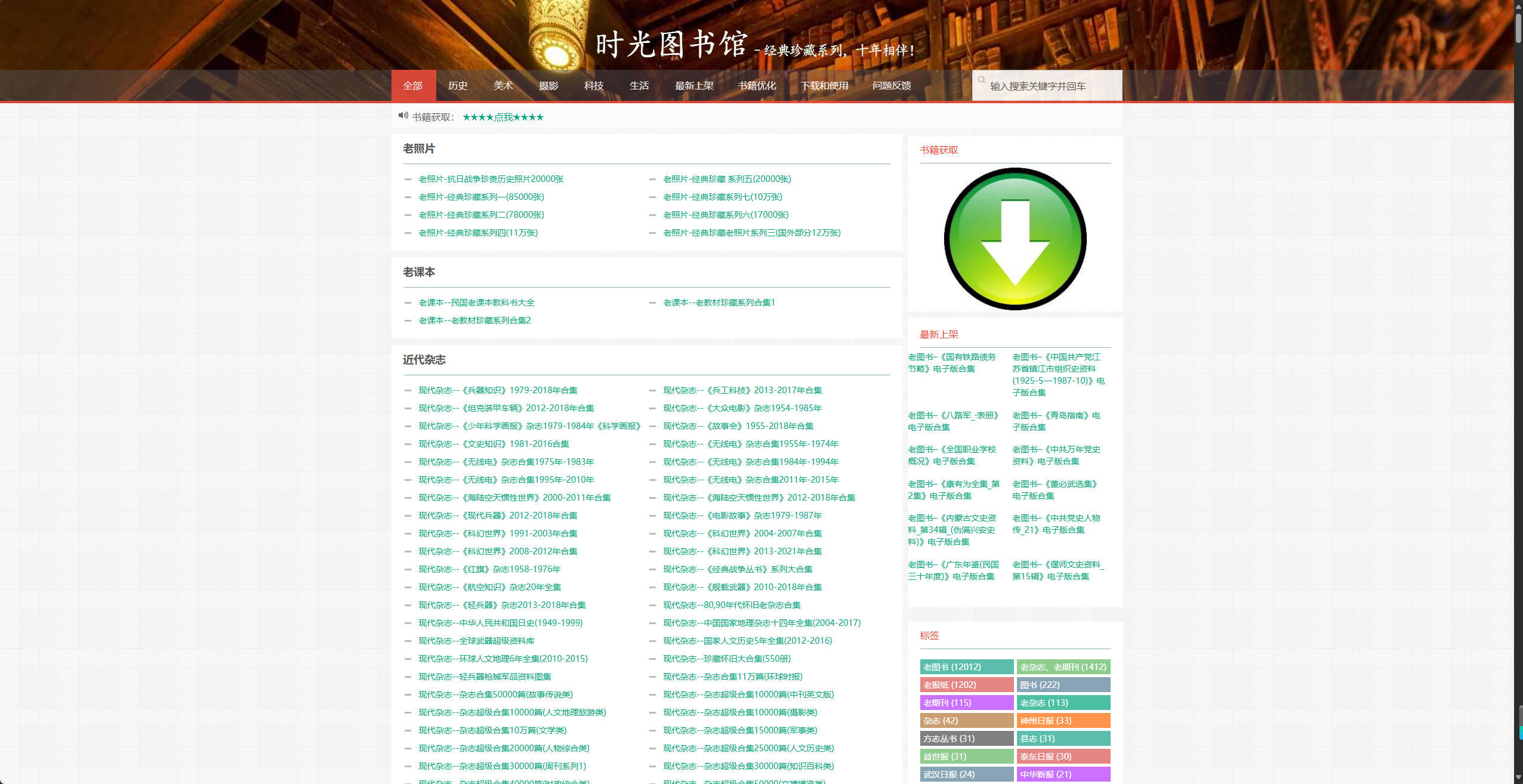Viewport: 1523px width, 784px height.
Task: Click the 县志 (31) tag
Action: [x=1063, y=739]
